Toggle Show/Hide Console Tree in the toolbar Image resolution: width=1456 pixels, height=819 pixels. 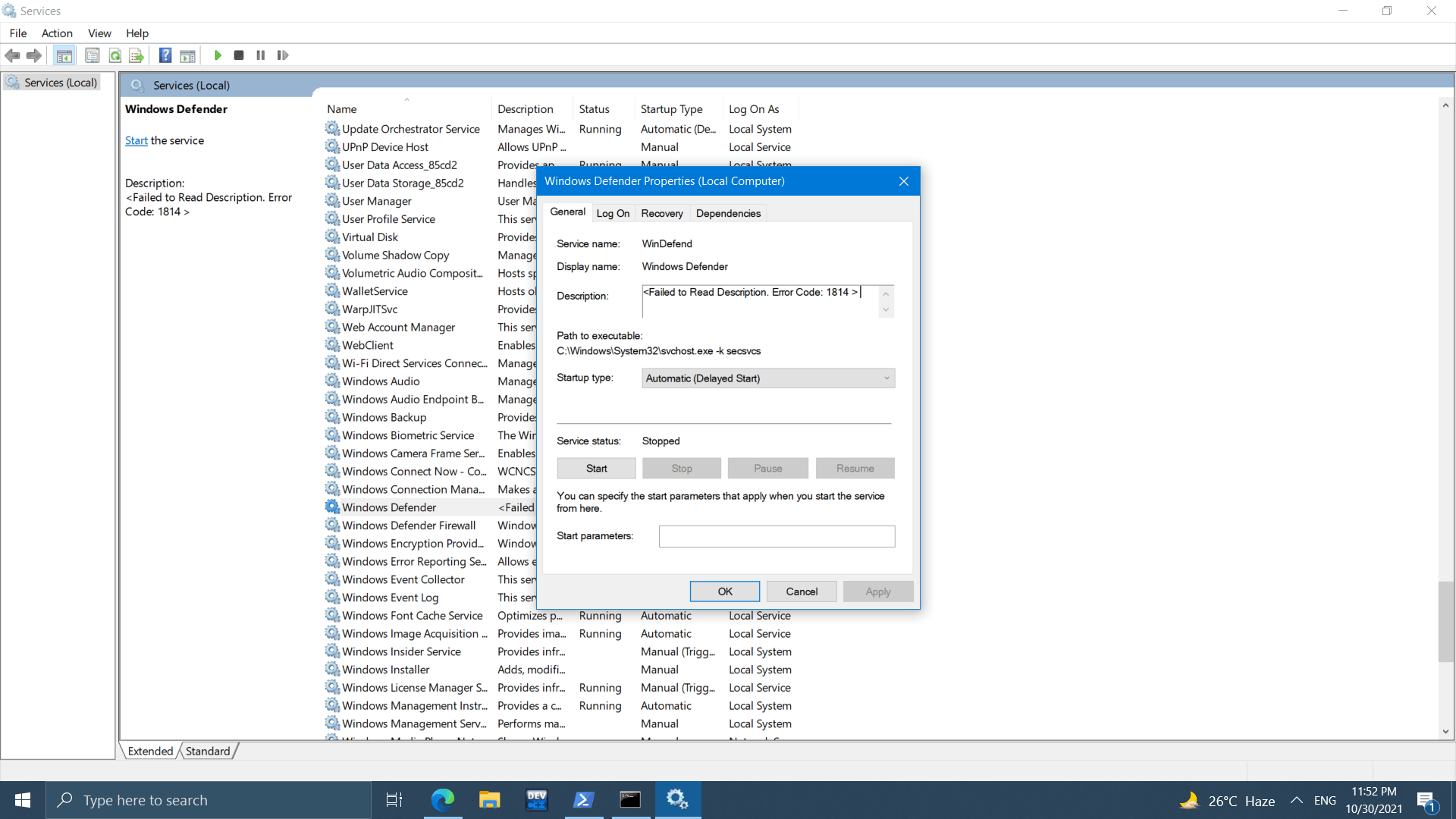64,55
